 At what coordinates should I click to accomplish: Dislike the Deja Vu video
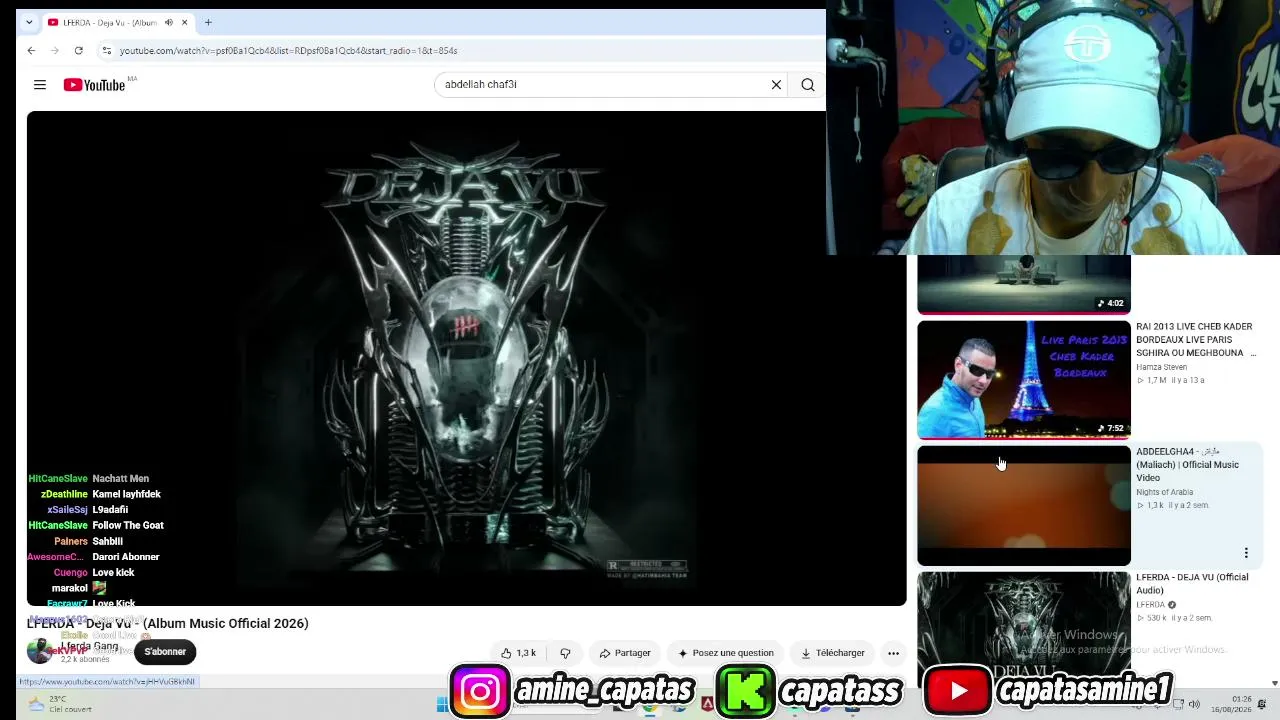click(565, 653)
